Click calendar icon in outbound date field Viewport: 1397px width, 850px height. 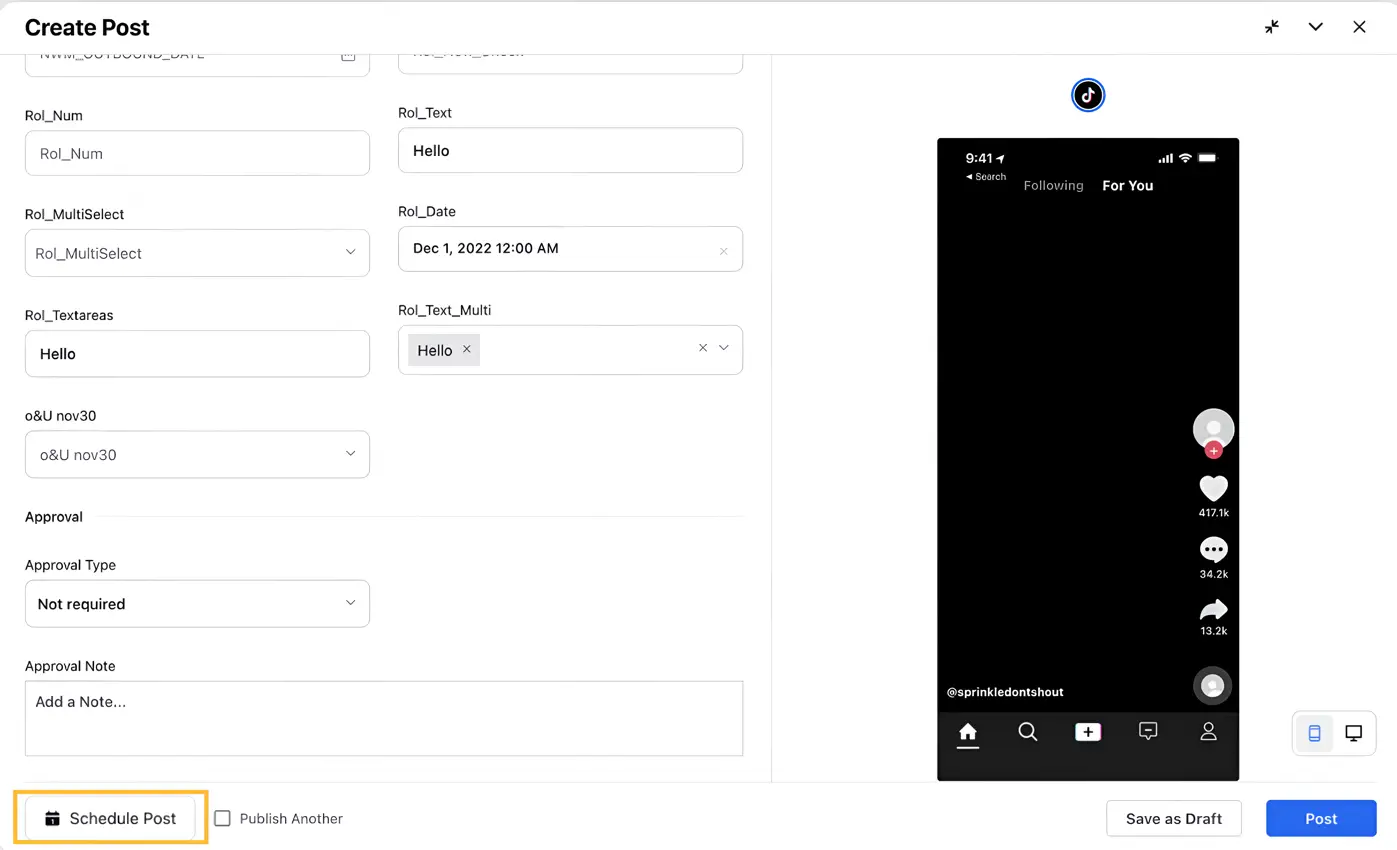pos(348,56)
